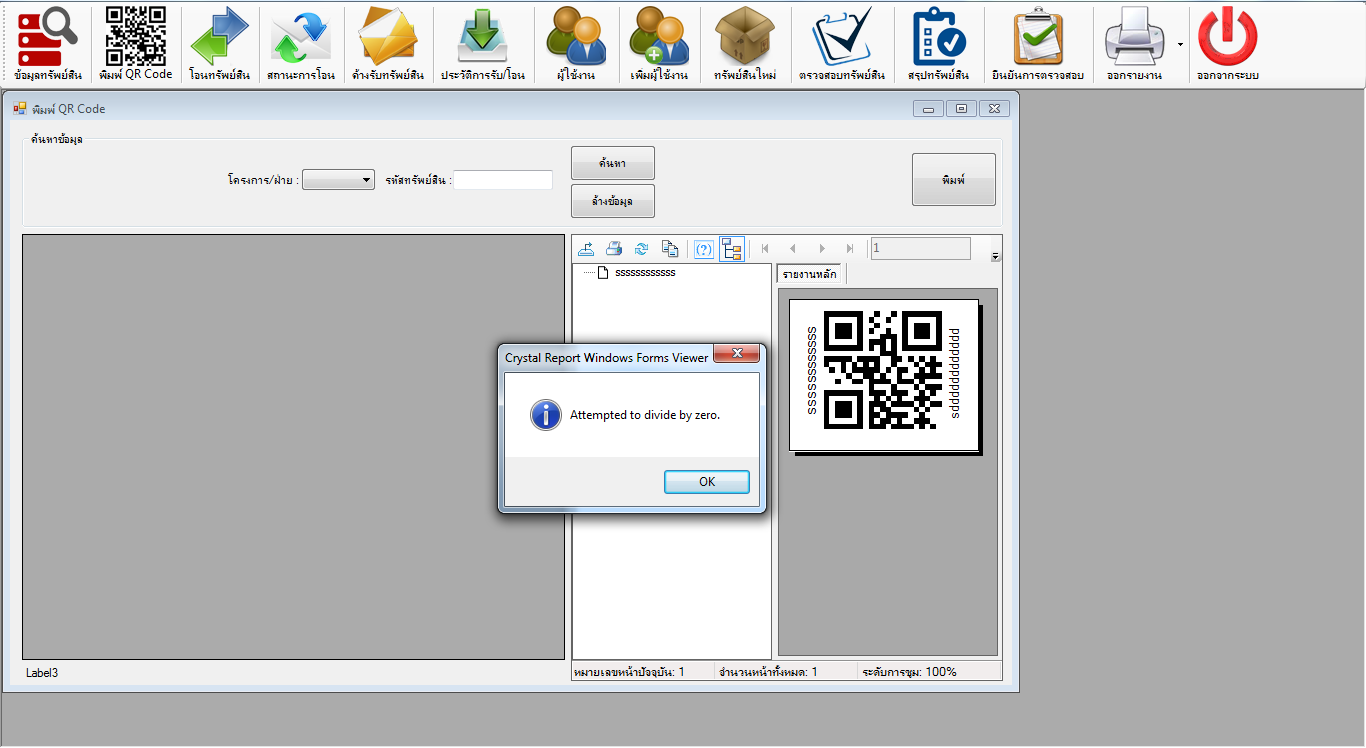
Task: Click Refresh icon in Crystal viewer toolbar
Action: [x=642, y=249]
